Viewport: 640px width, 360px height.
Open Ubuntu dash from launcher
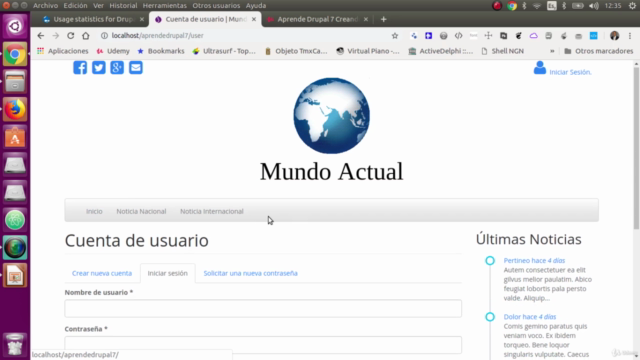(15, 26)
